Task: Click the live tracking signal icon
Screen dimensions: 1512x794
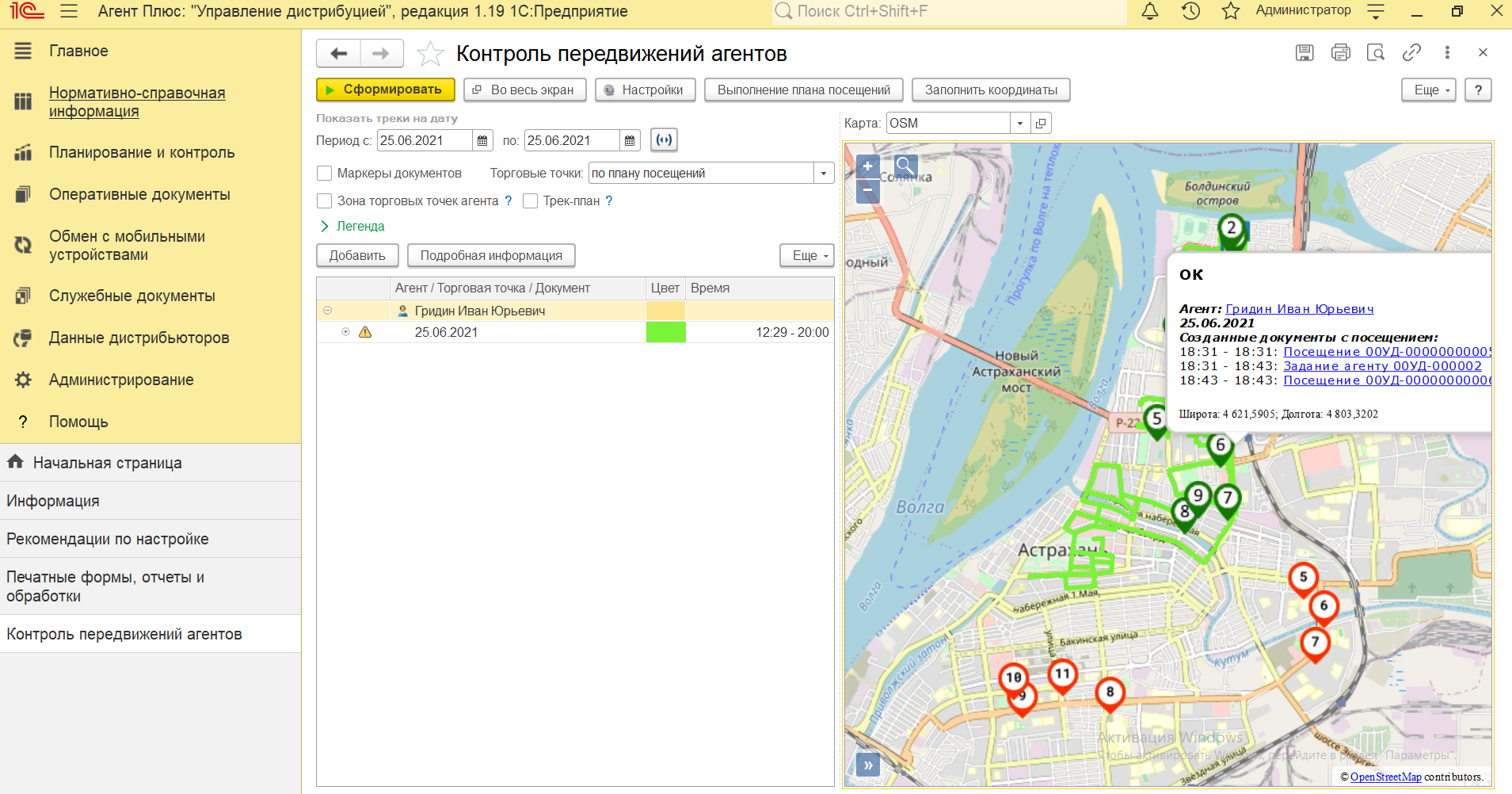Action: click(664, 140)
